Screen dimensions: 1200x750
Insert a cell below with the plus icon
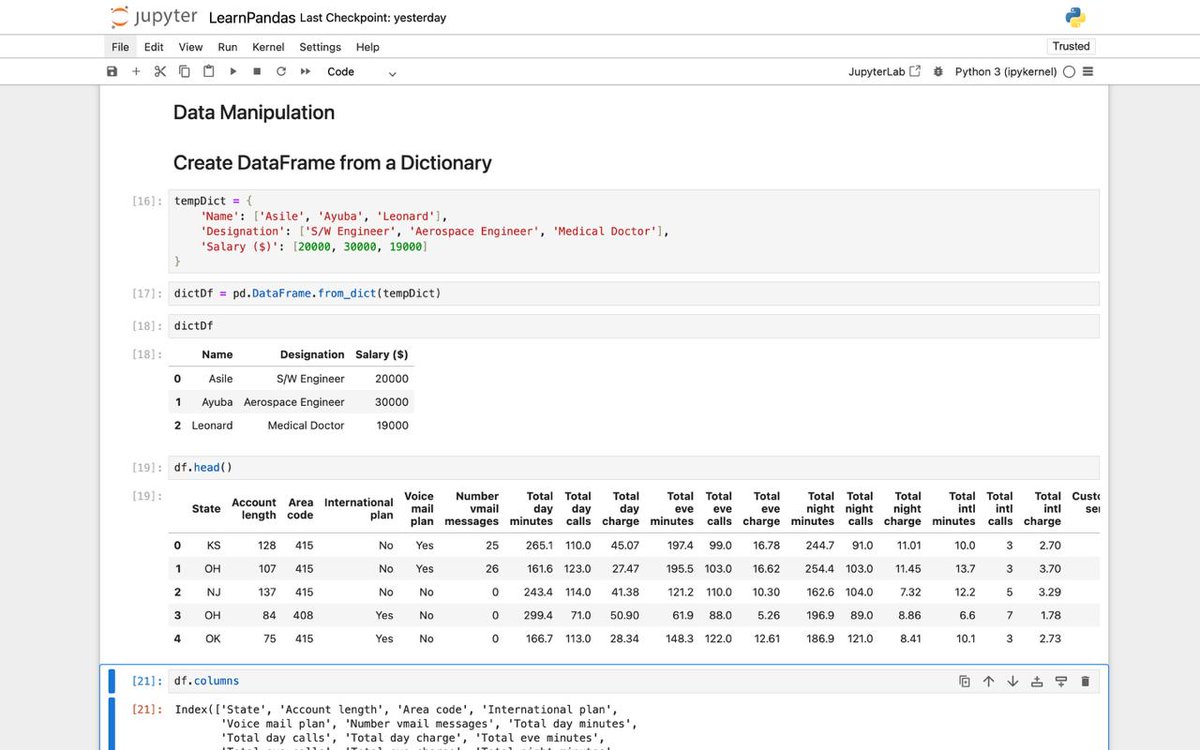(x=136, y=72)
